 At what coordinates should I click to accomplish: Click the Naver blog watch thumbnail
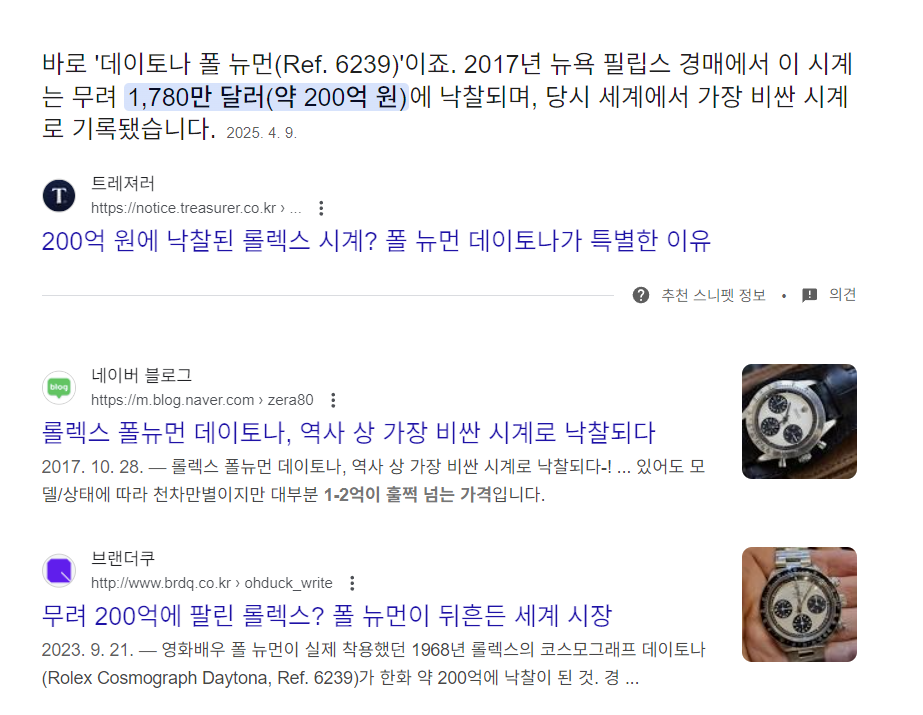tap(799, 421)
